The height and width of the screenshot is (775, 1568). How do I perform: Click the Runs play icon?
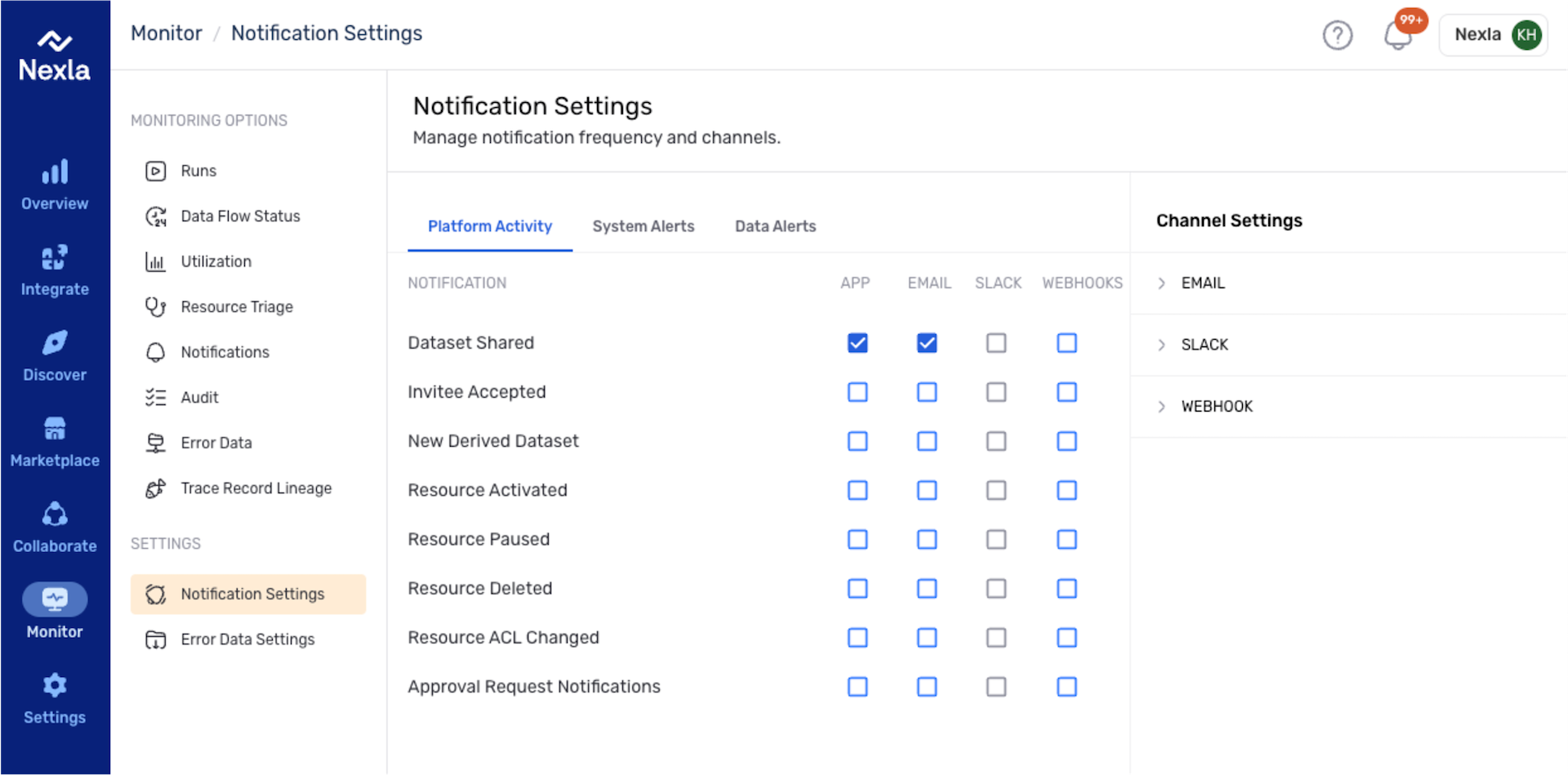click(155, 171)
